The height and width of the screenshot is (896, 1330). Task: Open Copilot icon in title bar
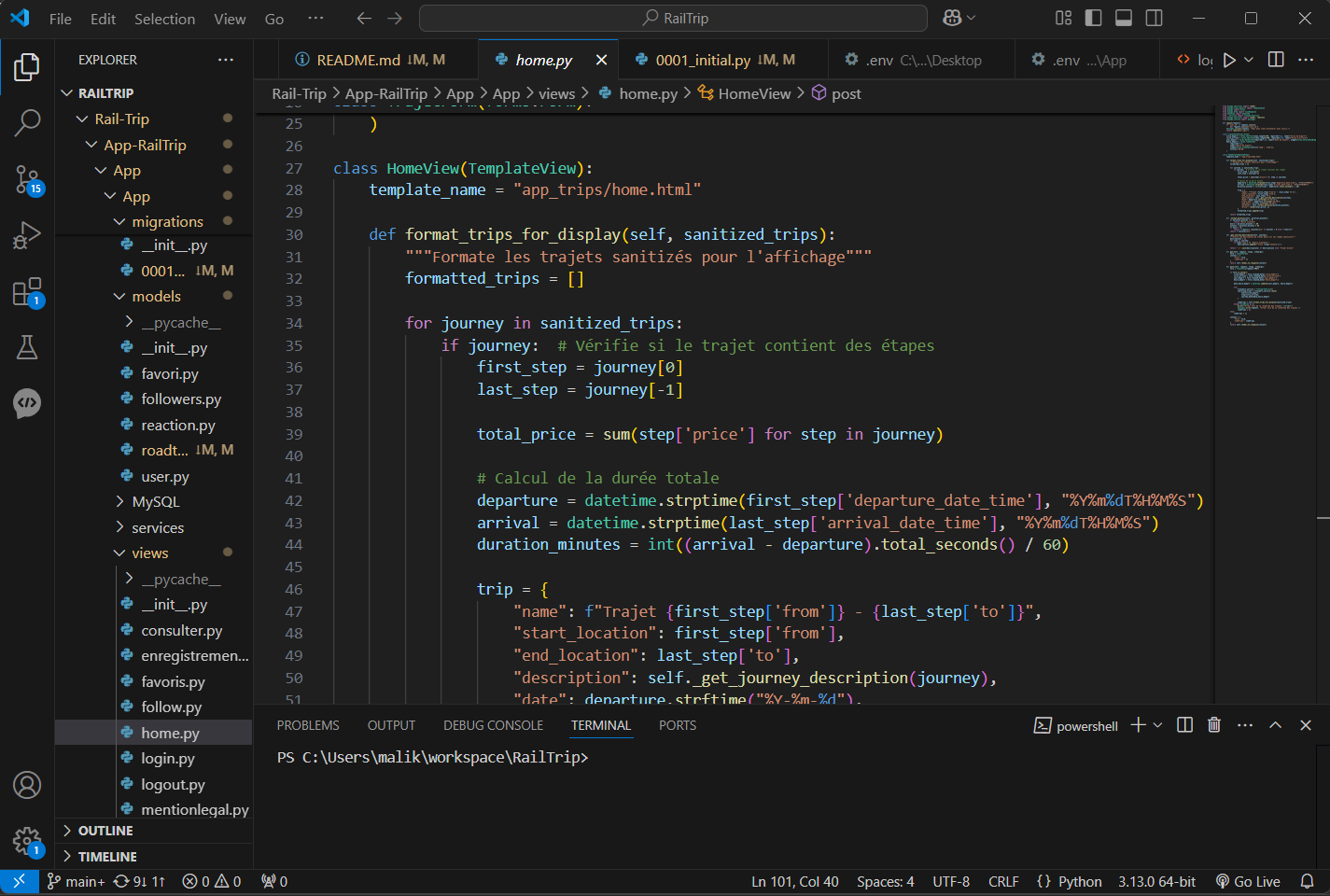pos(952,18)
